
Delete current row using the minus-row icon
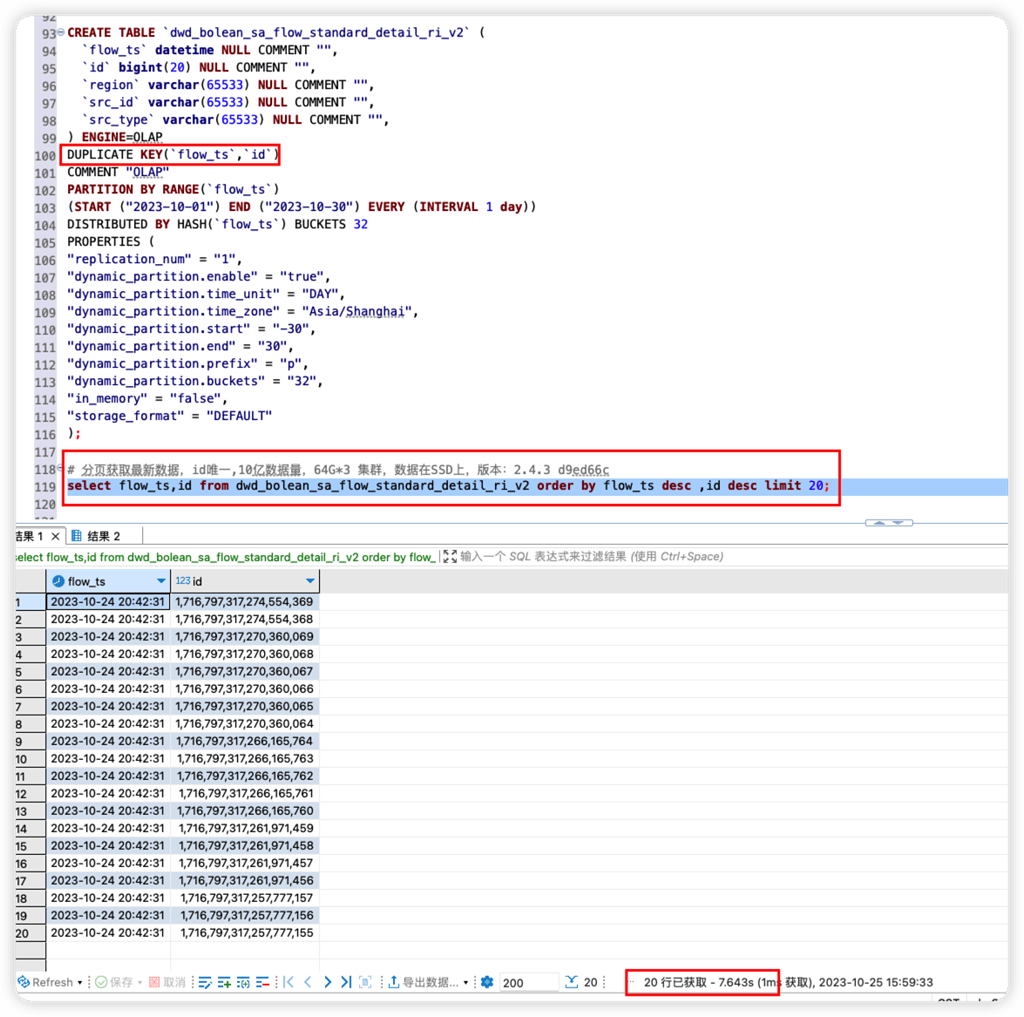262,982
